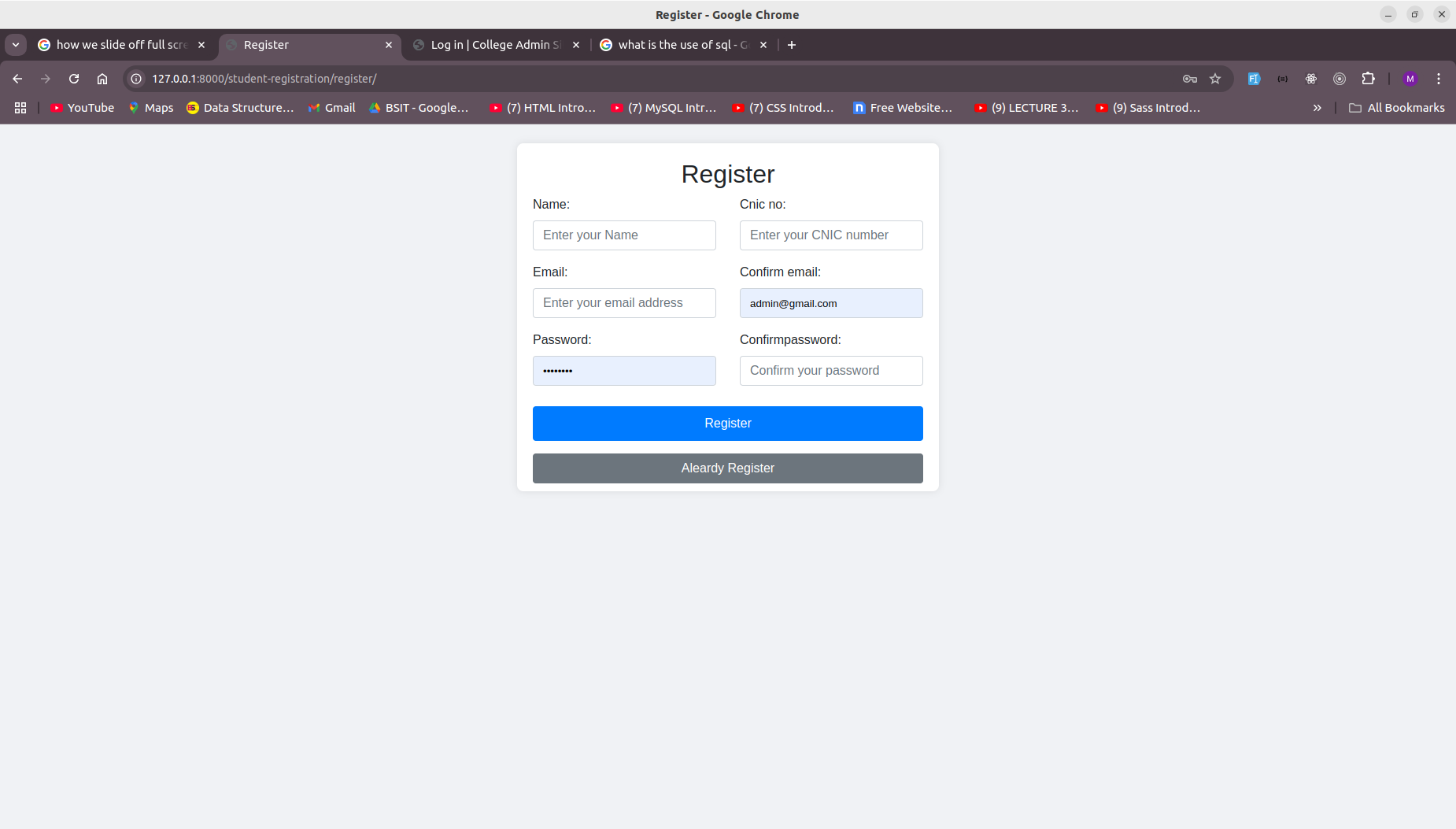The image size is (1456, 829).
Task: Submit the blue Register button
Action: [727, 424]
